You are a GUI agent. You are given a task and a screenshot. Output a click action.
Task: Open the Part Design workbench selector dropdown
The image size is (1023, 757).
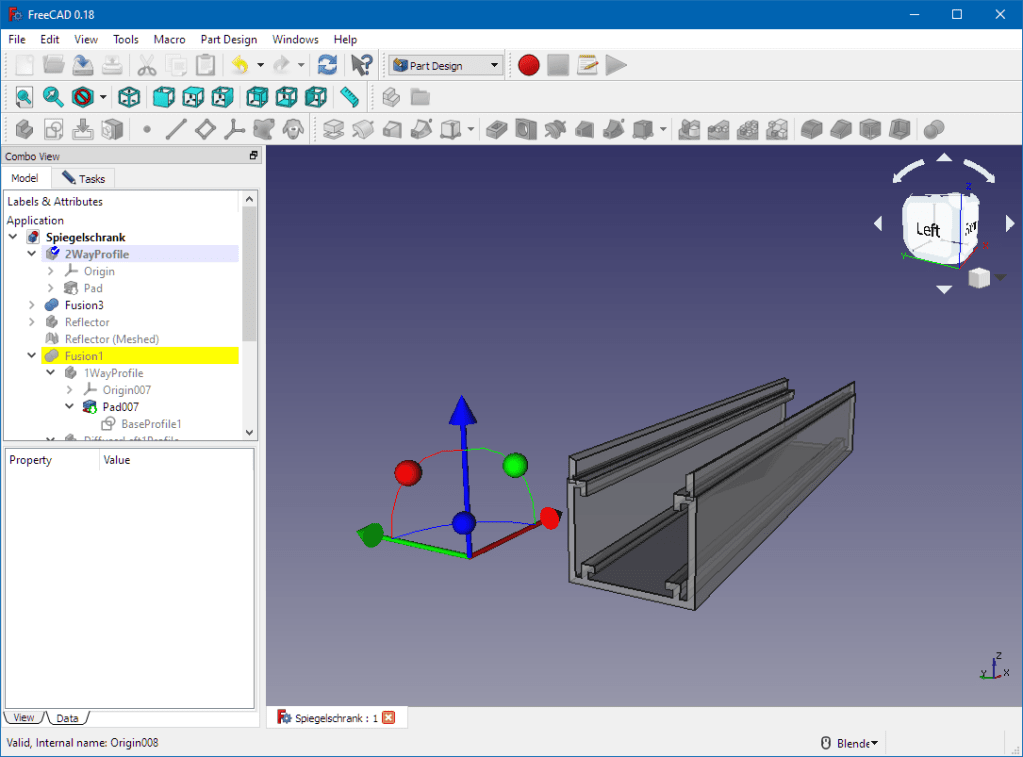[446, 65]
